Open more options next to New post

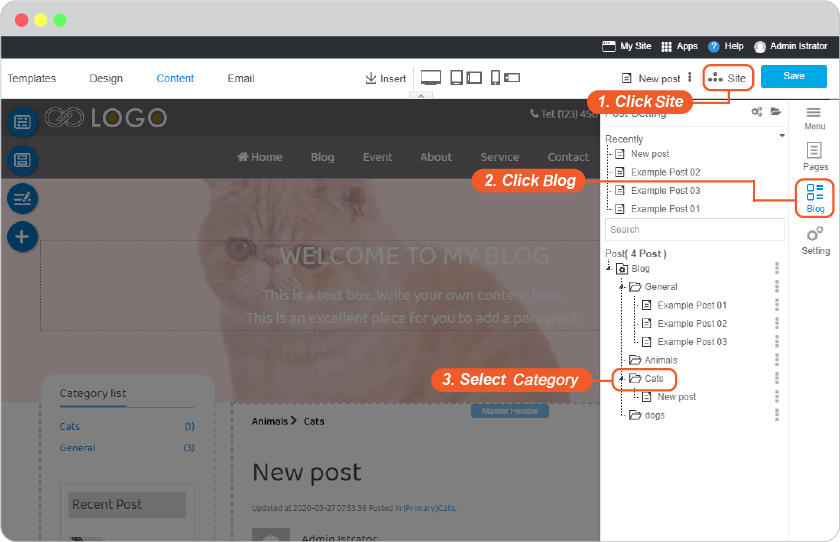point(689,77)
